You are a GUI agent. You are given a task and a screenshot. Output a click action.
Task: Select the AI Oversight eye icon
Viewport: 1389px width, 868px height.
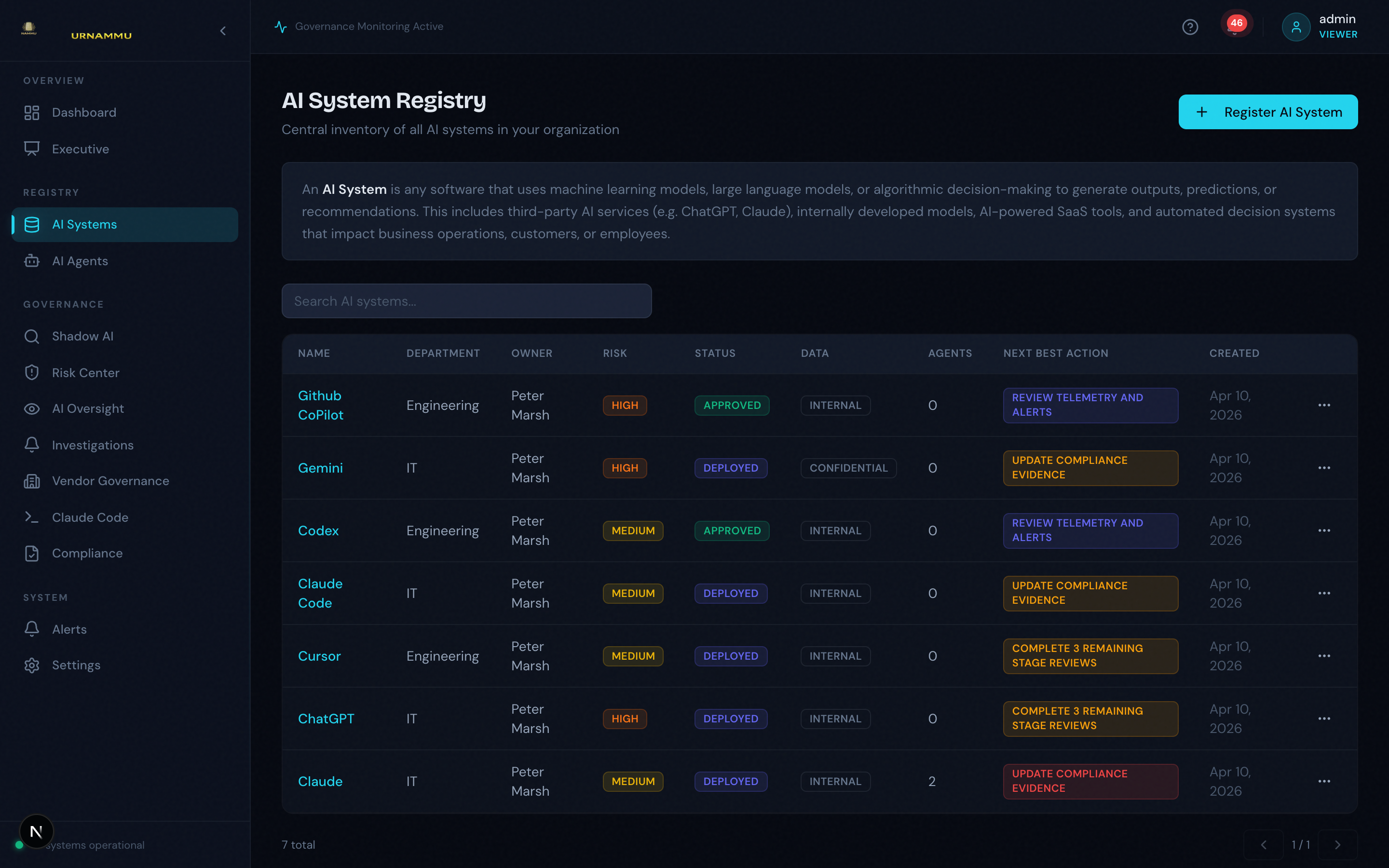31,408
